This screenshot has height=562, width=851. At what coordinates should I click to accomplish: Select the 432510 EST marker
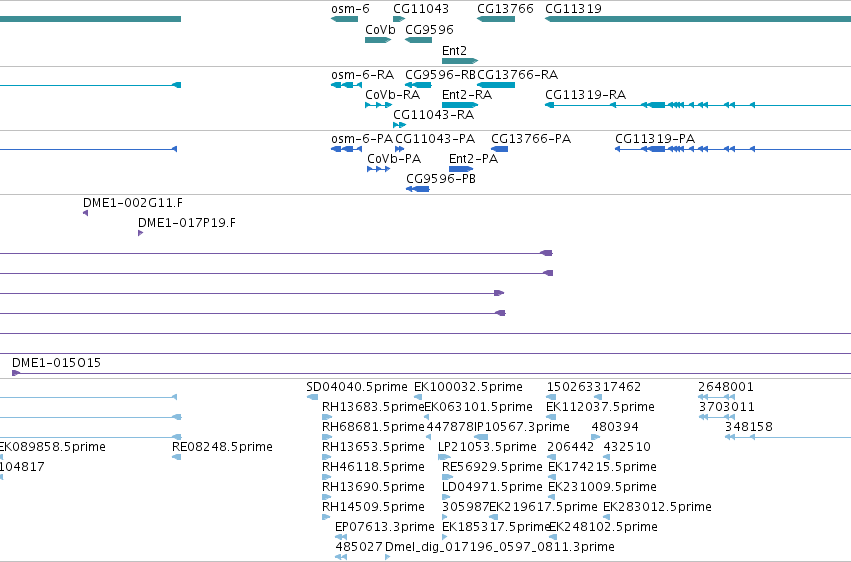[x=607, y=457]
